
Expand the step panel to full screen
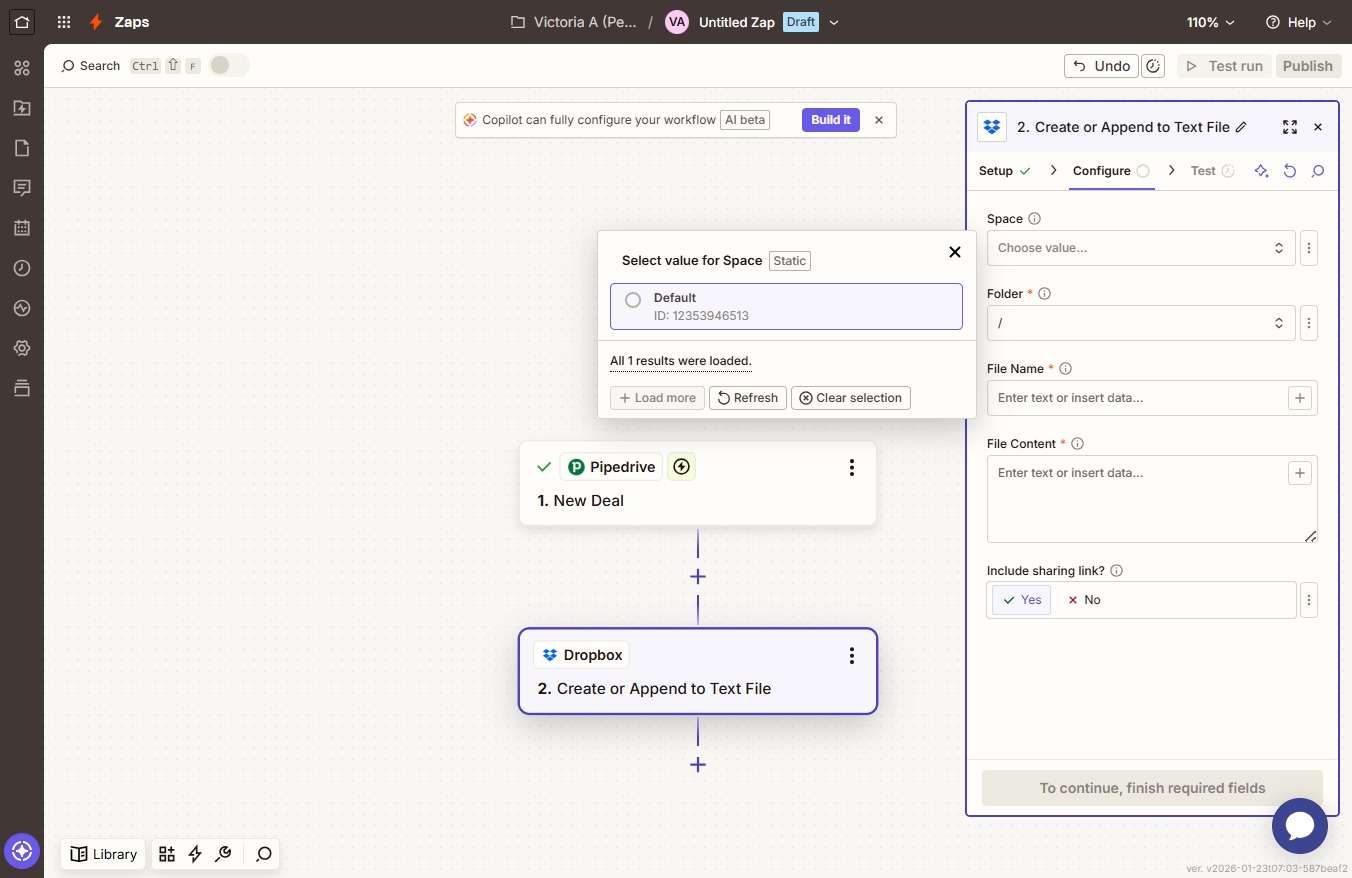[1290, 127]
